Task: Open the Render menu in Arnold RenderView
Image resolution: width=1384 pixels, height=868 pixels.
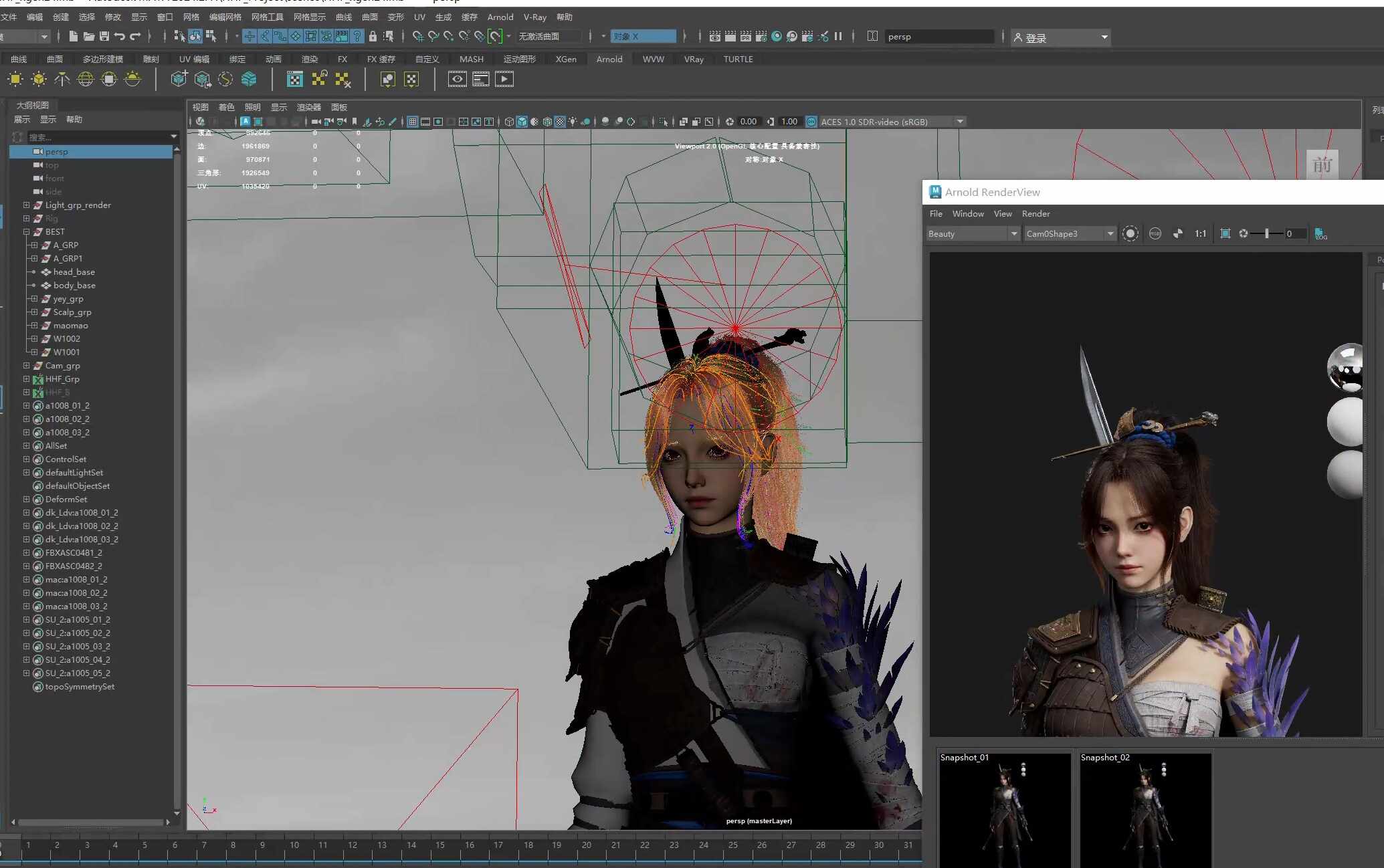Action: pyautogui.click(x=1035, y=214)
